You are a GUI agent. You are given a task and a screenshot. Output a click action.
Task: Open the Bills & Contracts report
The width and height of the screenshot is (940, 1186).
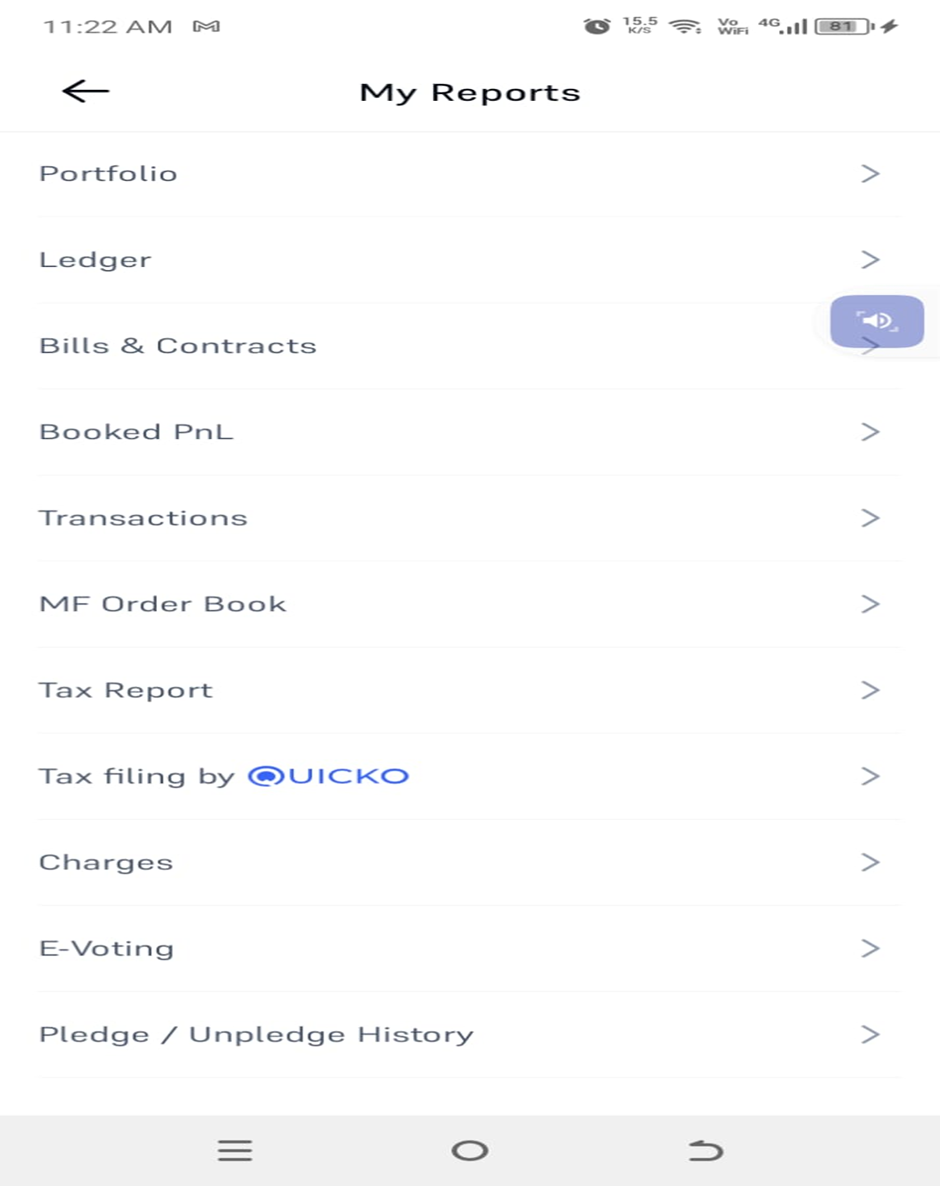tap(470, 346)
